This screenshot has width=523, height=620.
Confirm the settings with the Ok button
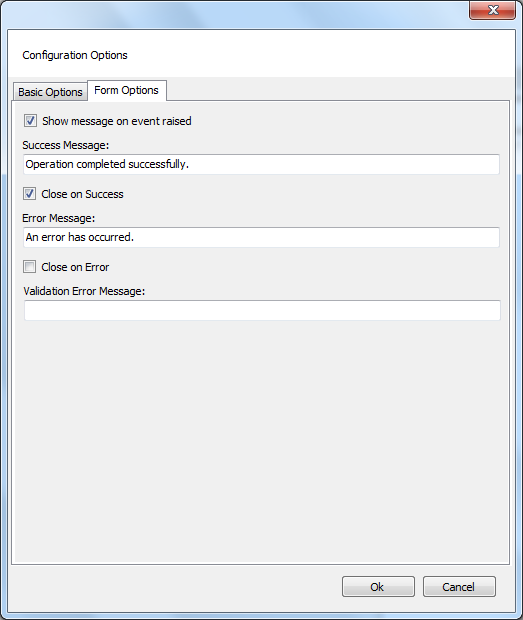click(378, 586)
